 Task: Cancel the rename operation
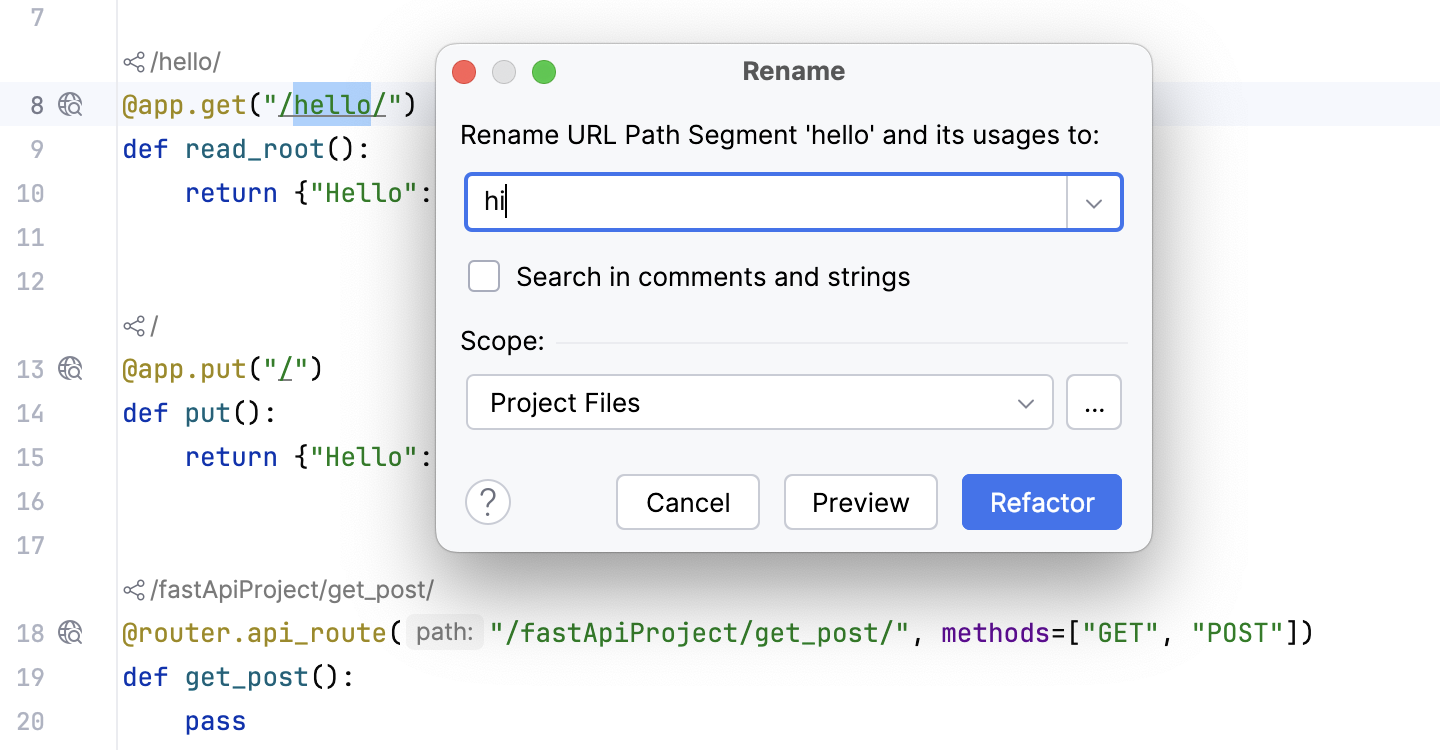[x=687, y=502]
